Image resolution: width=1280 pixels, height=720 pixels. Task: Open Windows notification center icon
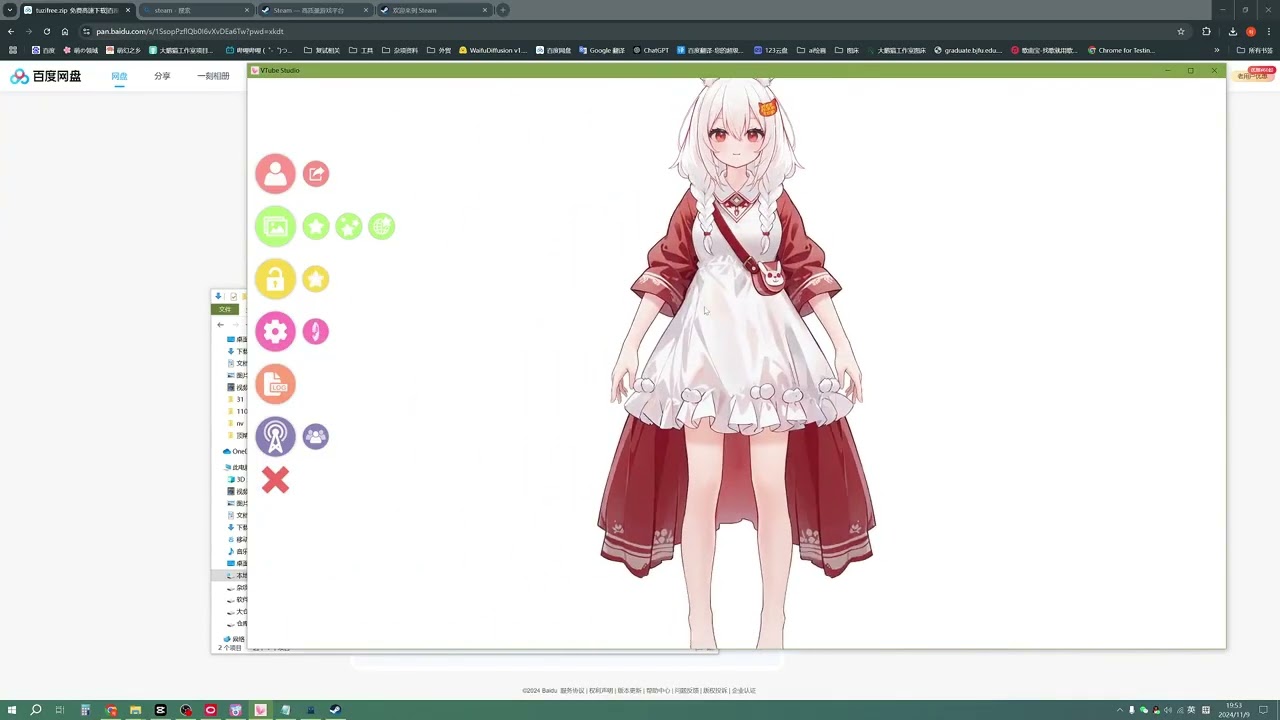click(x=1264, y=710)
